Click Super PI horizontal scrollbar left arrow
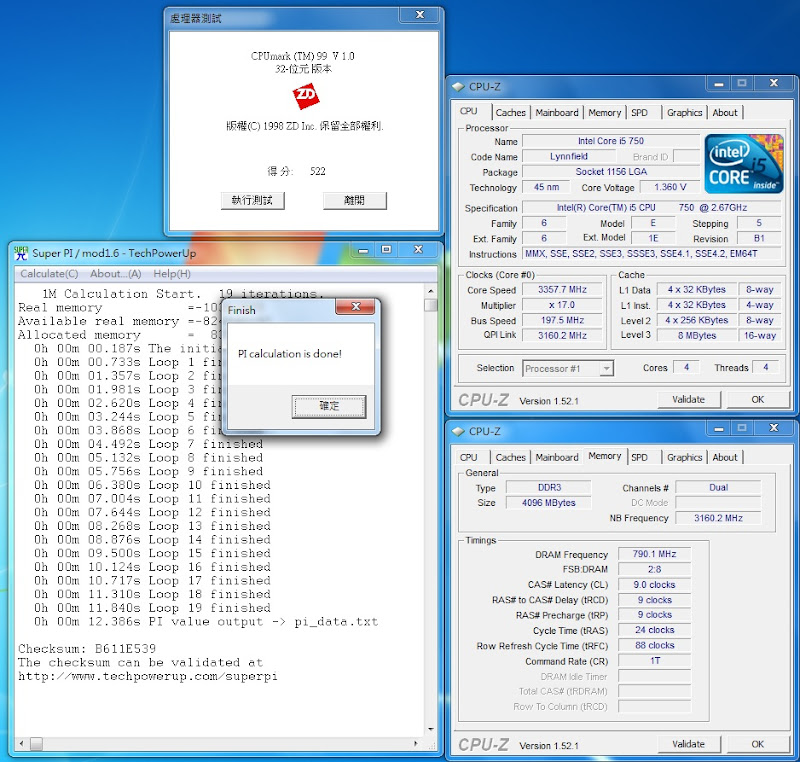The width and height of the screenshot is (800, 762). [21, 744]
